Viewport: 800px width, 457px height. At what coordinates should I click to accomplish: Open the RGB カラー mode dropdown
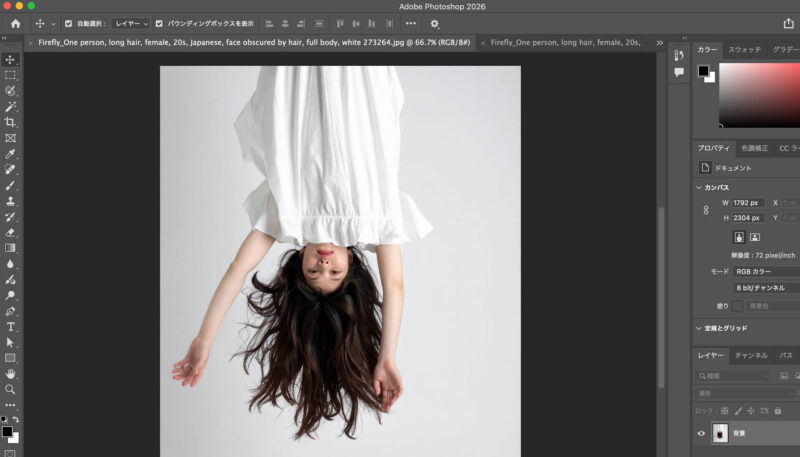tap(766, 271)
